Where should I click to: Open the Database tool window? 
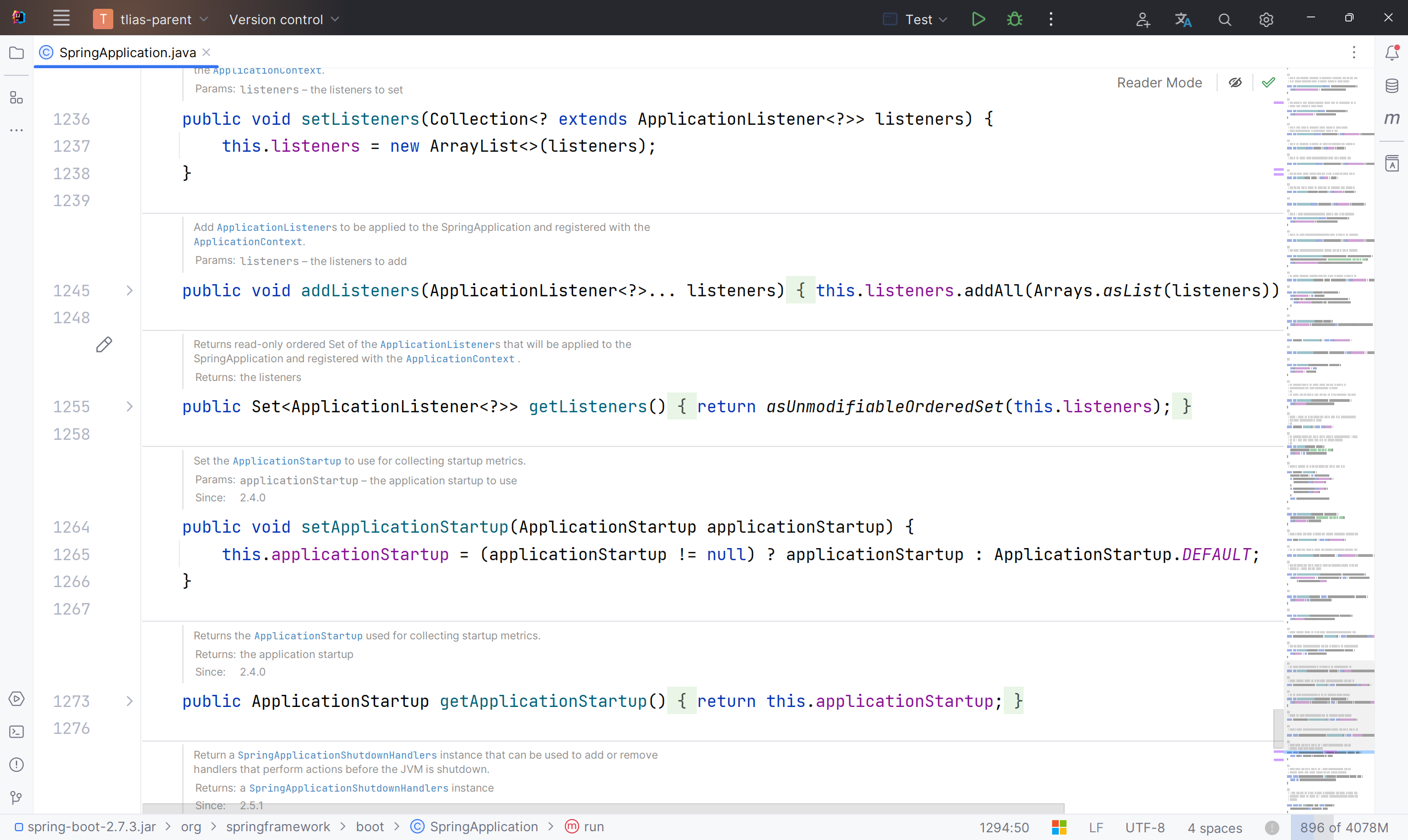(x=1392, y=85)
